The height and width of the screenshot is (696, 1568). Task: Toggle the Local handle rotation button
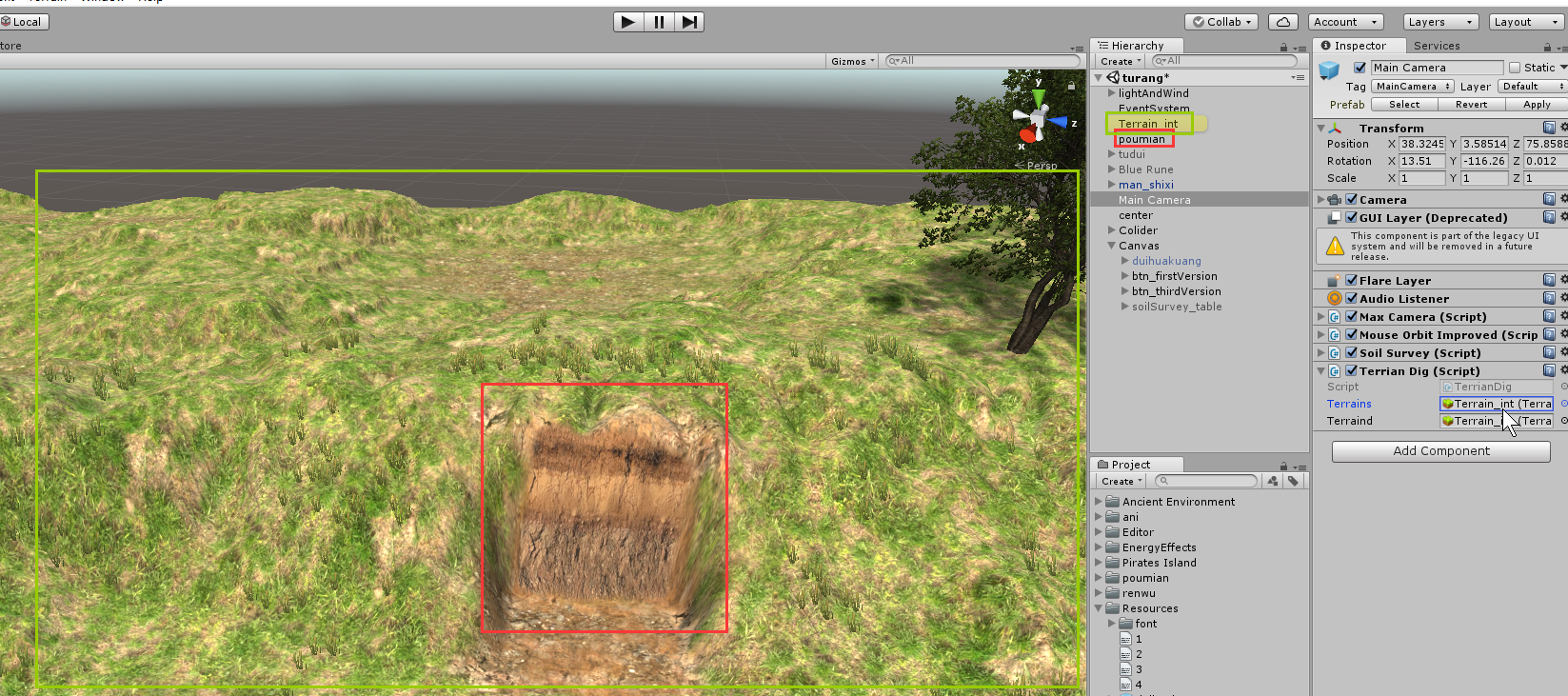click(x=22, y=22)
